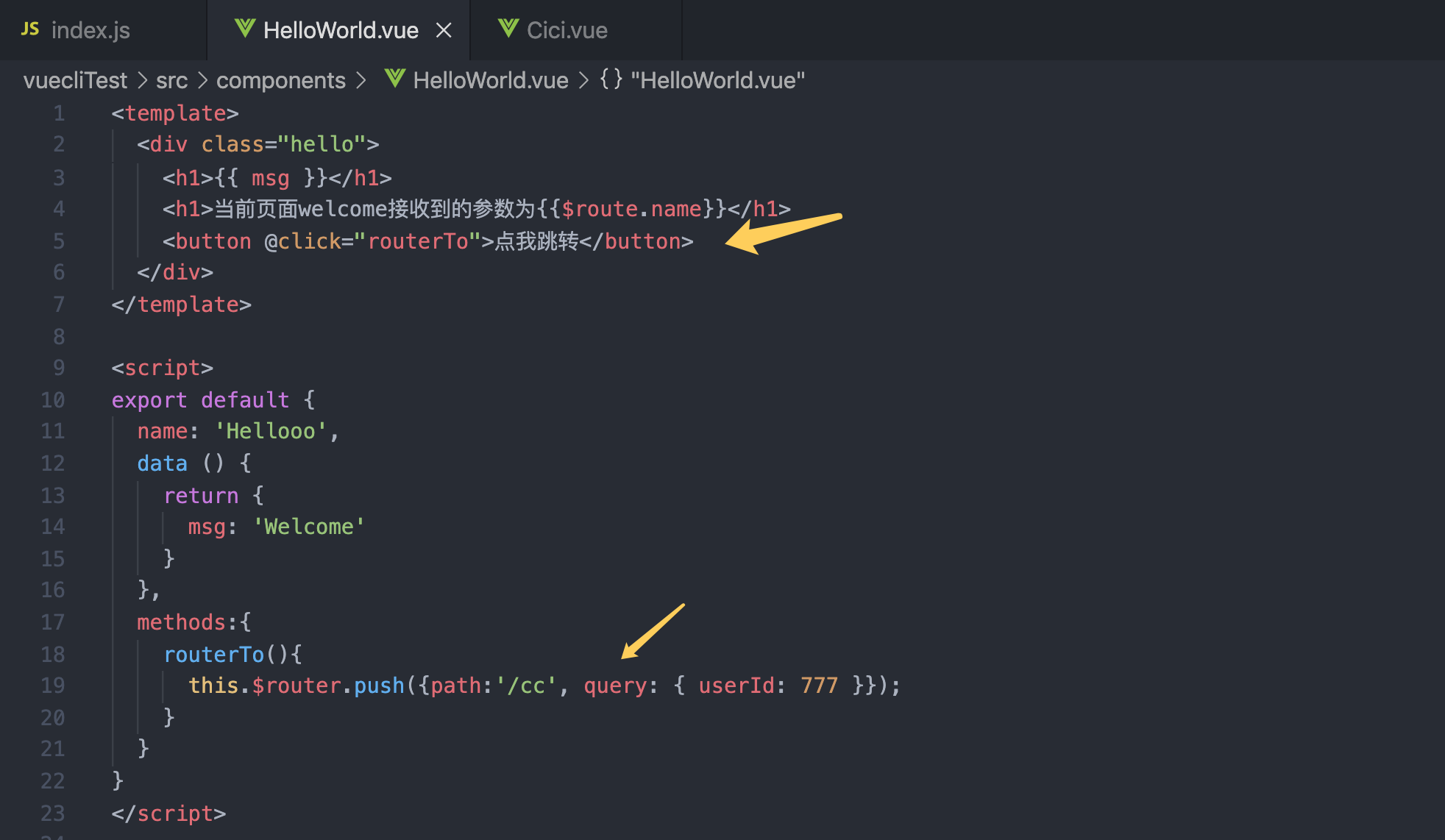The height and width of the screenshot is (840, 1445).
Task: Expand the src breadcrumb segment
Action: 171,80
